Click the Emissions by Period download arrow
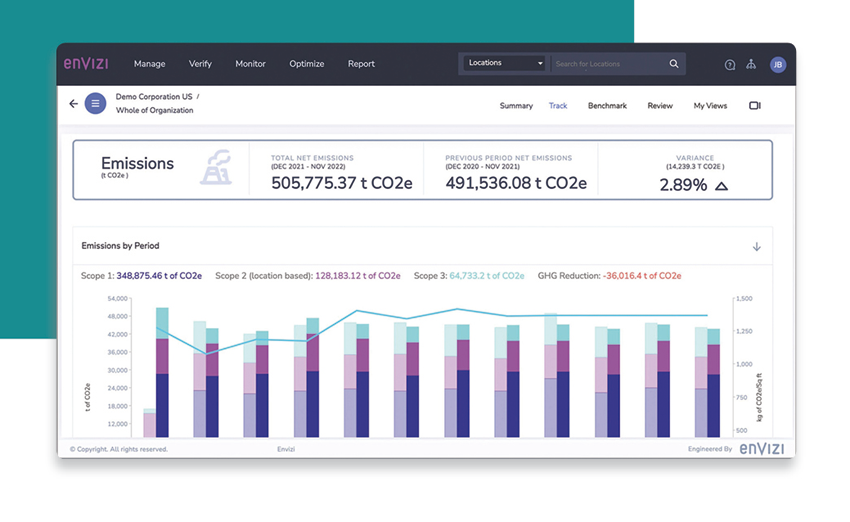Image resolution: width=850 pixels, height=522 pixels. pos(756,247)
